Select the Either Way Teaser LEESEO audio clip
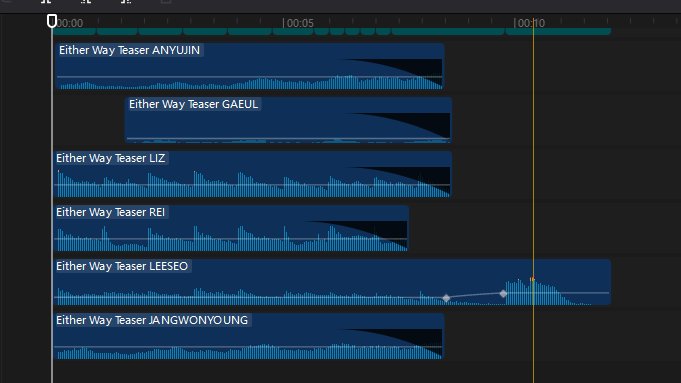 tap(332, 282)
